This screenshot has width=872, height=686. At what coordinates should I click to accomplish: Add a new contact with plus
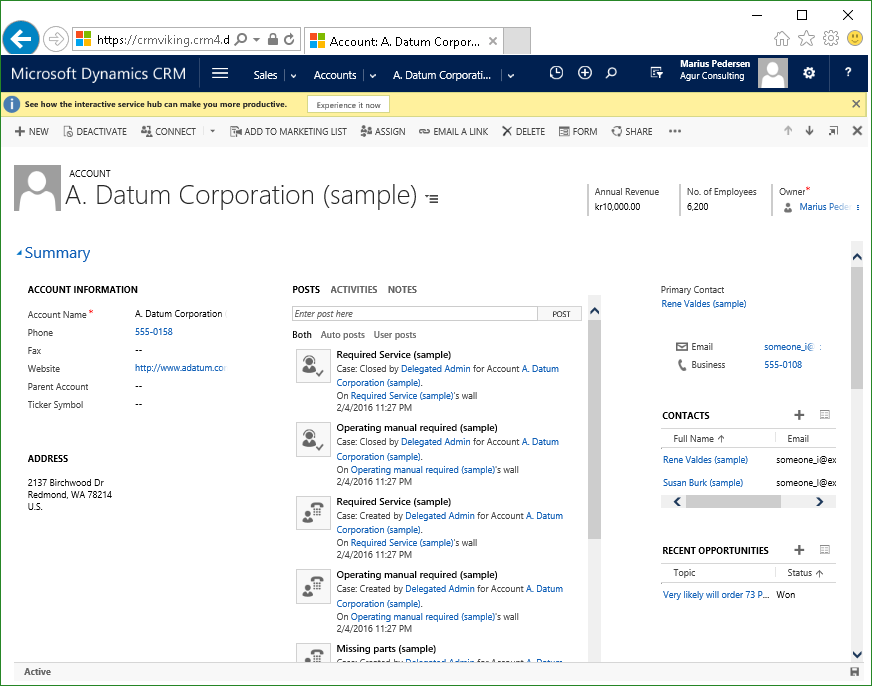[x=799, y=415]
